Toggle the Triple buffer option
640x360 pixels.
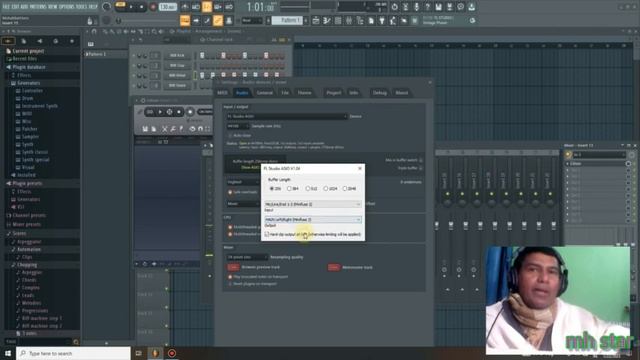[421, 168]
